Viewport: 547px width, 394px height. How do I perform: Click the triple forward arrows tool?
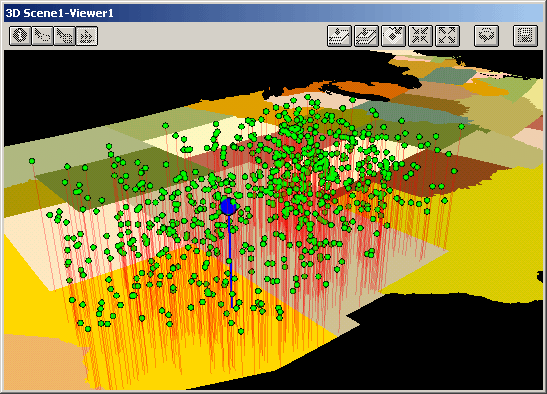click(x=87, y=36)
